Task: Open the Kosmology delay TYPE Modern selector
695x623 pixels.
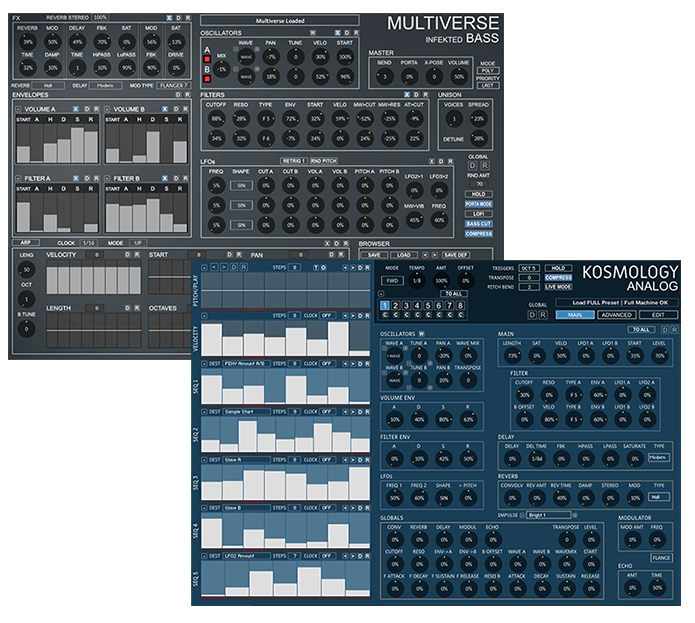Action: [x=657, y=457]
